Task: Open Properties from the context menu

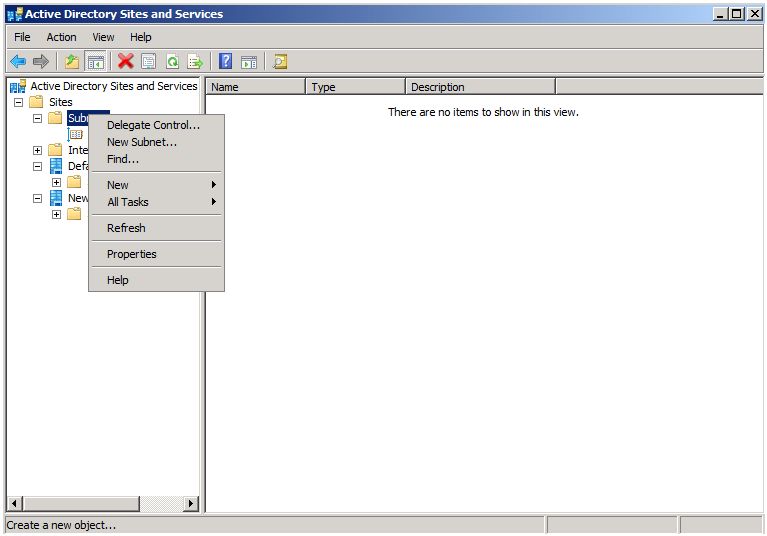Action: (157, 254)
